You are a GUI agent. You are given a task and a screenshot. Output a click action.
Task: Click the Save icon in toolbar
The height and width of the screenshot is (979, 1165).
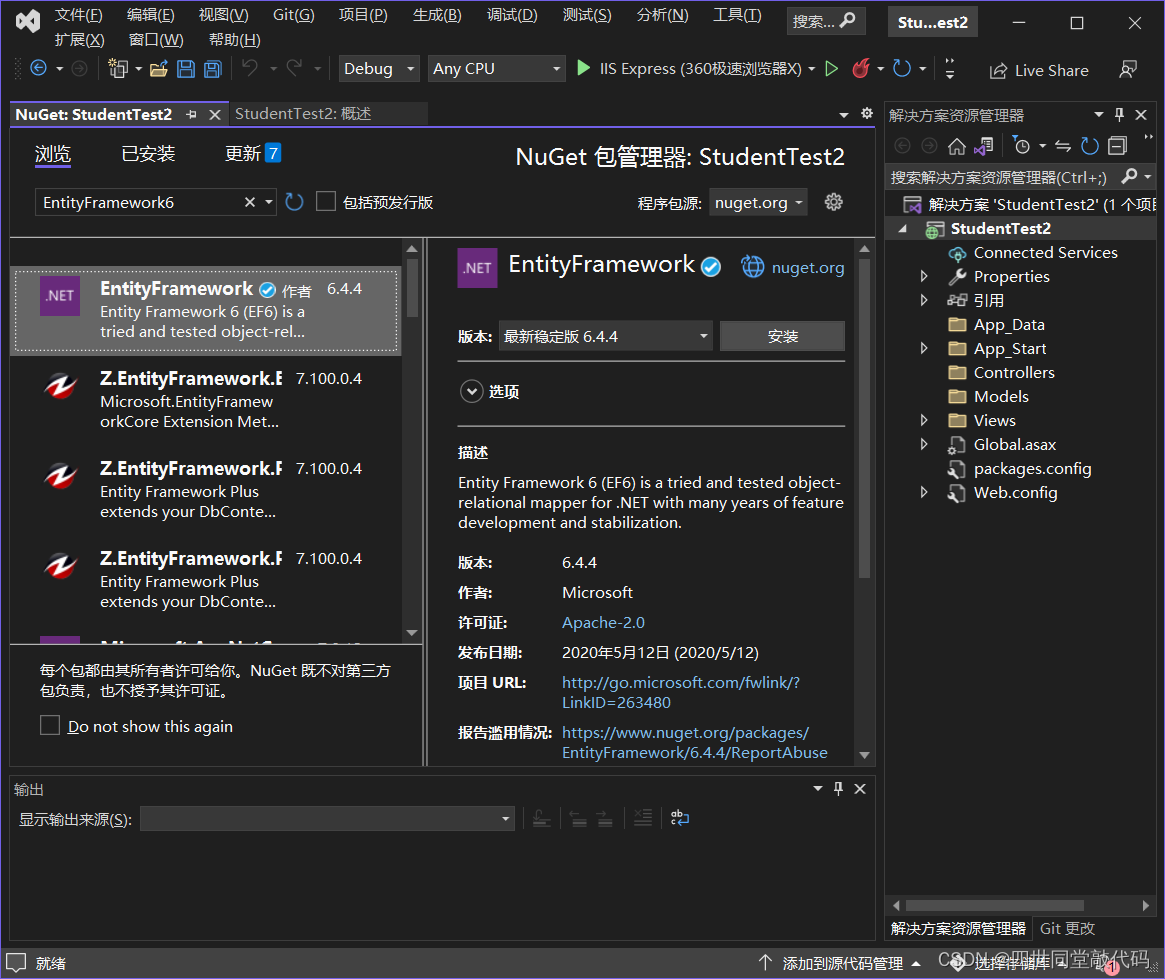point(186,69)
